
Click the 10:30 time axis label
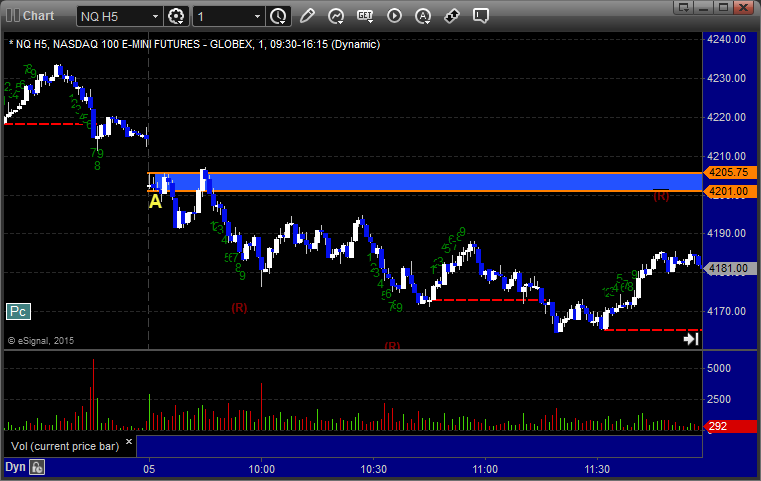[374, 469]
